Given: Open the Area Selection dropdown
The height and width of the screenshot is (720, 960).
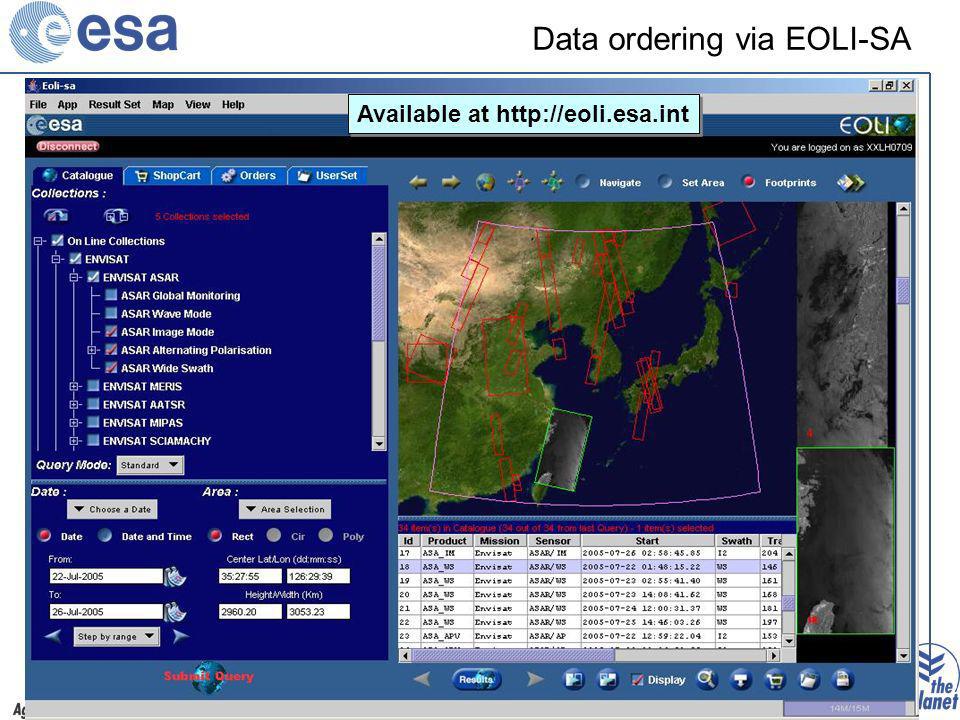Looking at the screenshot, I should [285, 509].
